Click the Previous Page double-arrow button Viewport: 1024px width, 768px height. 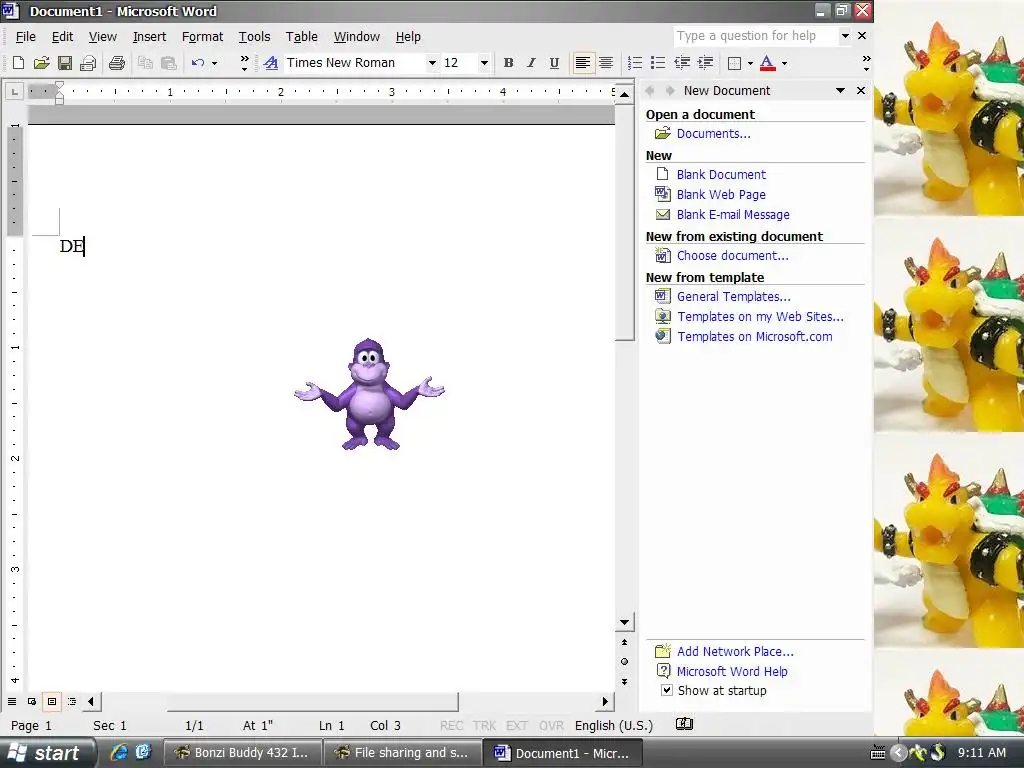(624, 643)
